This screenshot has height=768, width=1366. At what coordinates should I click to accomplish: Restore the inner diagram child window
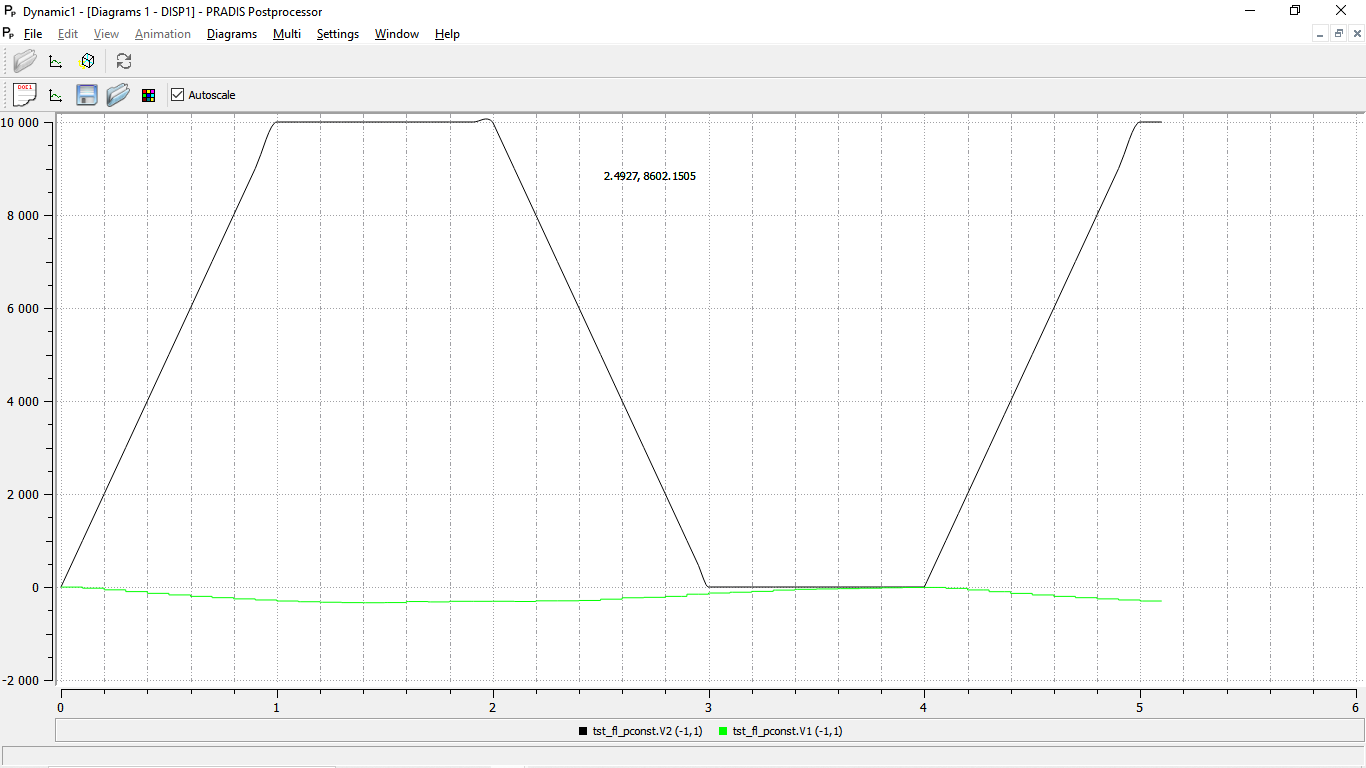[x=1338, y=34]
